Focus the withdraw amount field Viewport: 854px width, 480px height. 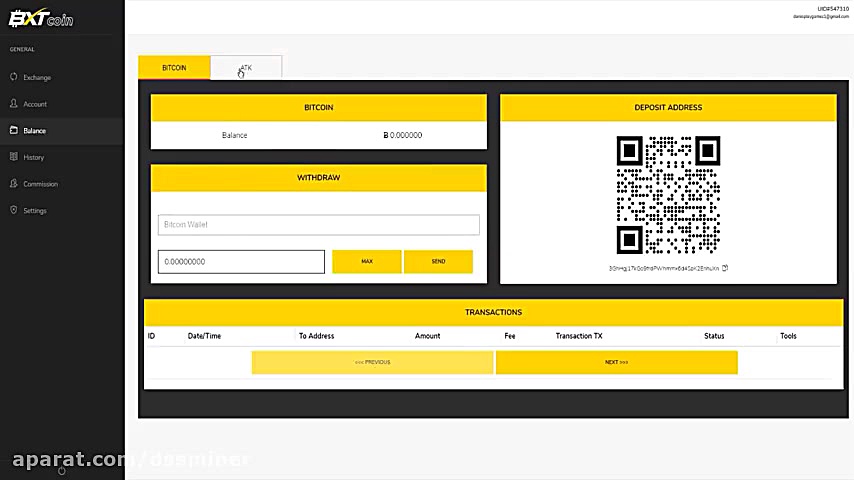241,262
